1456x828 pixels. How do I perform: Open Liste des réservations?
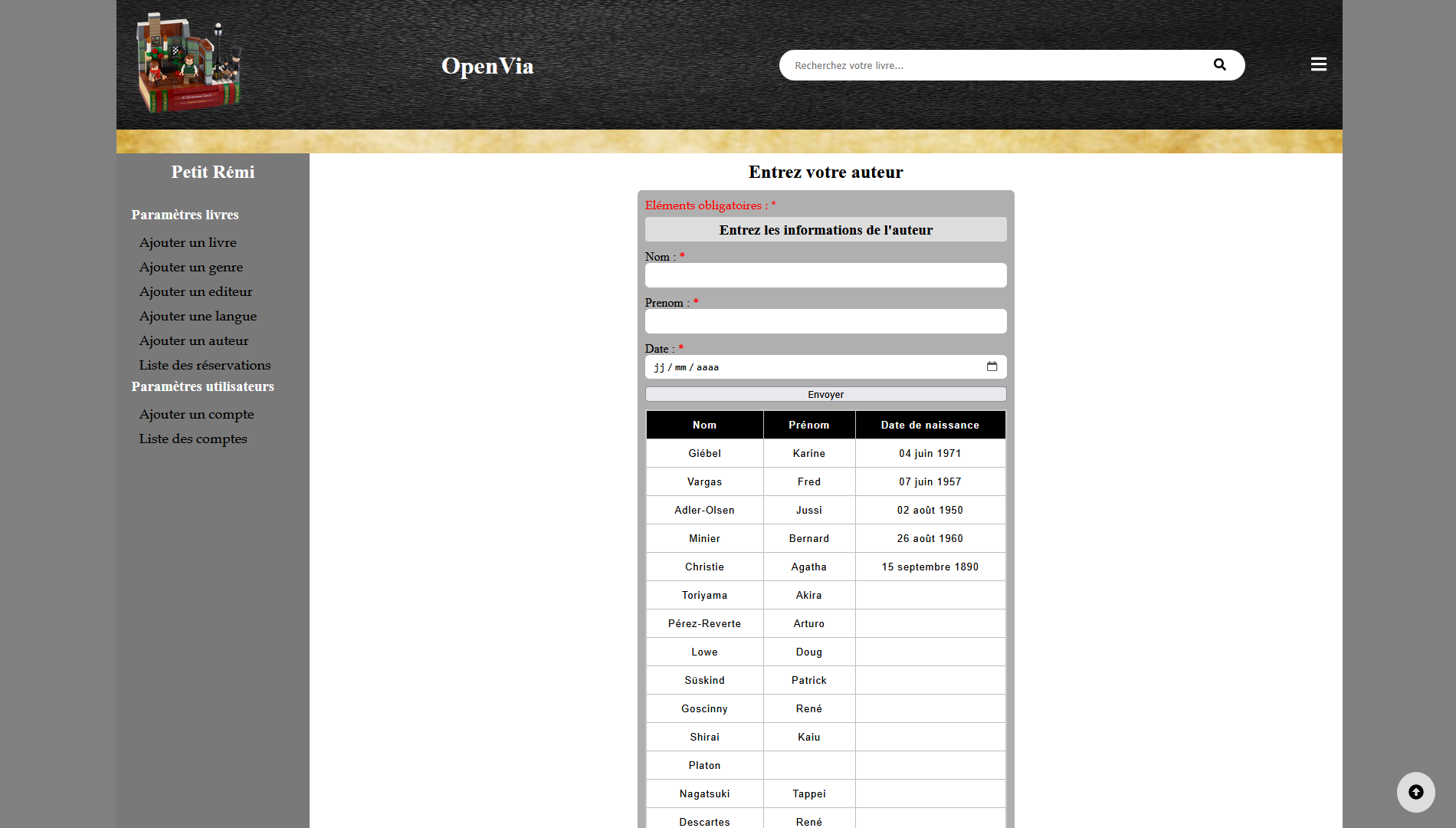(205, 365)
